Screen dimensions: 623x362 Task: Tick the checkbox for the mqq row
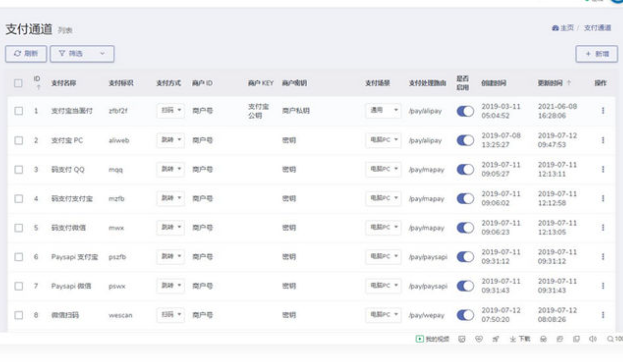click(19, 169)
